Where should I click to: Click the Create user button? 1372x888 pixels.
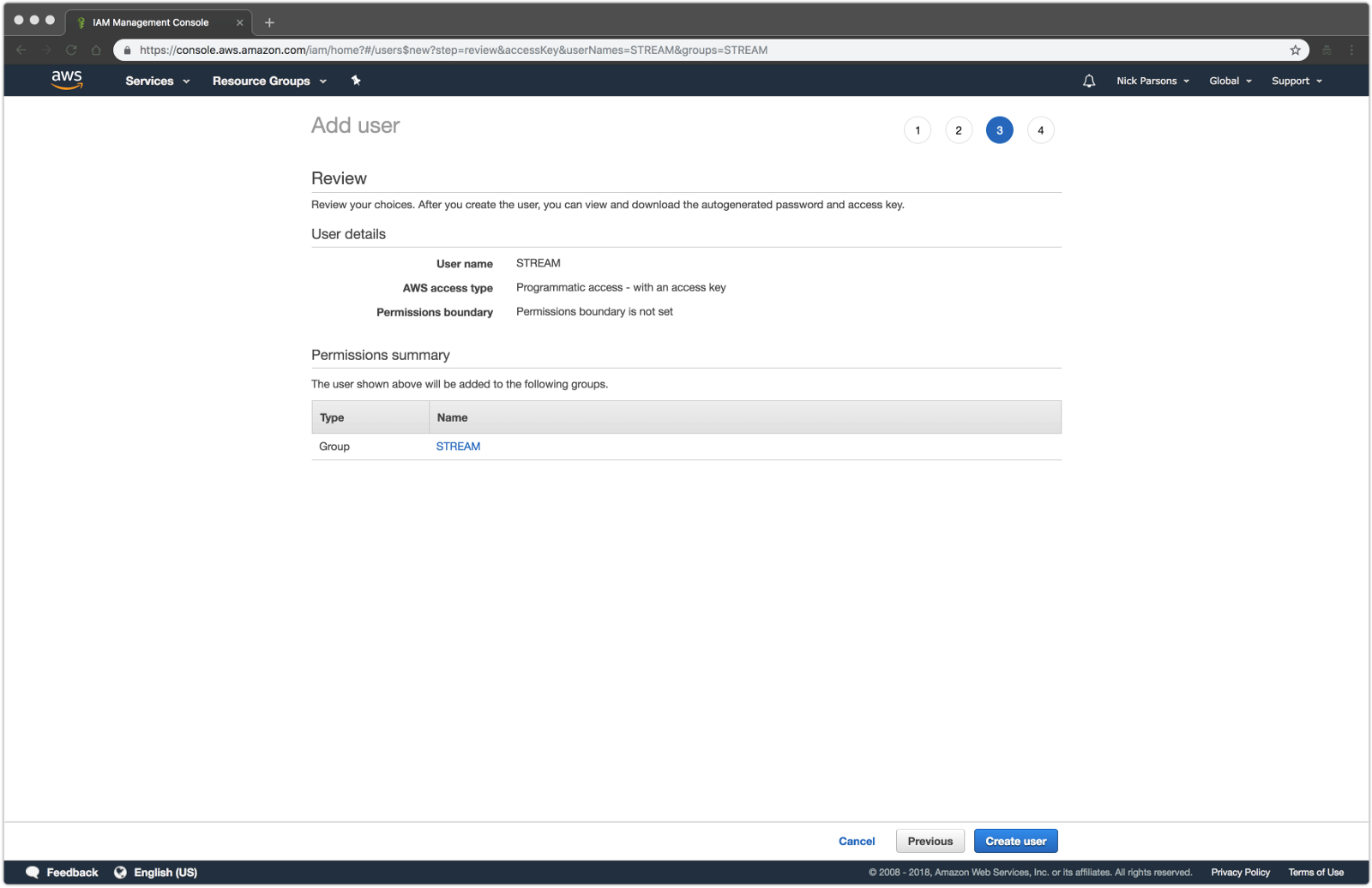point(1016,841)
